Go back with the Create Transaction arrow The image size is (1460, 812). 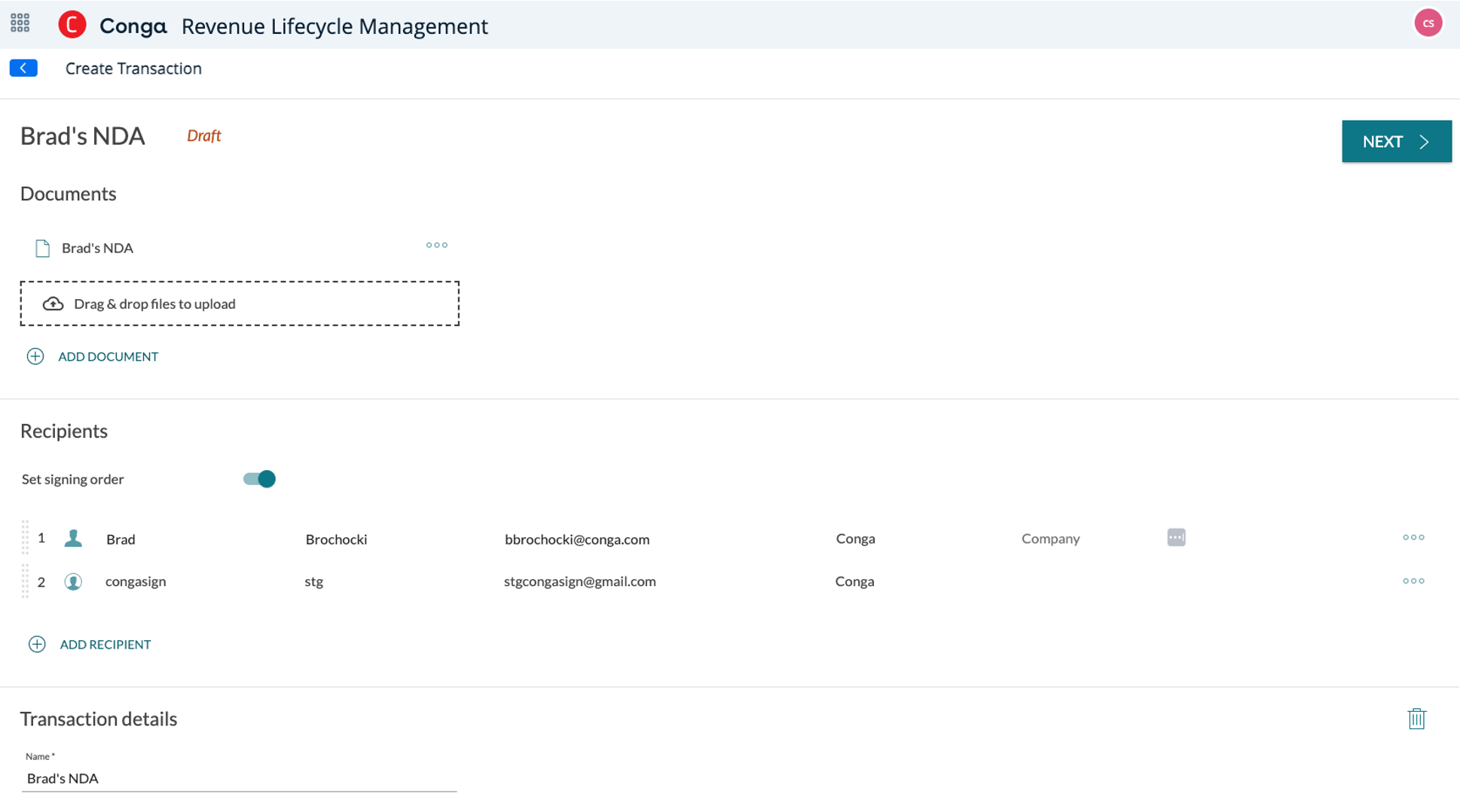[23, 68]
